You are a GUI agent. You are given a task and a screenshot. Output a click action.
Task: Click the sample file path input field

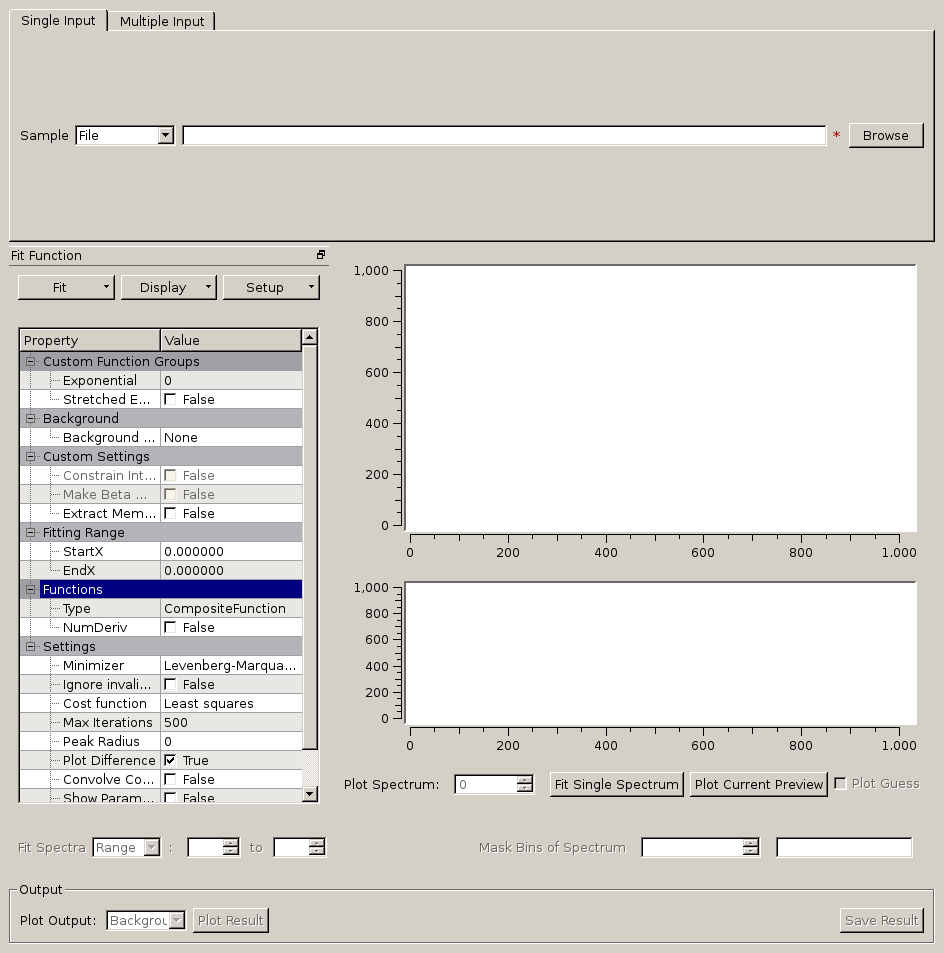(504, 136)
